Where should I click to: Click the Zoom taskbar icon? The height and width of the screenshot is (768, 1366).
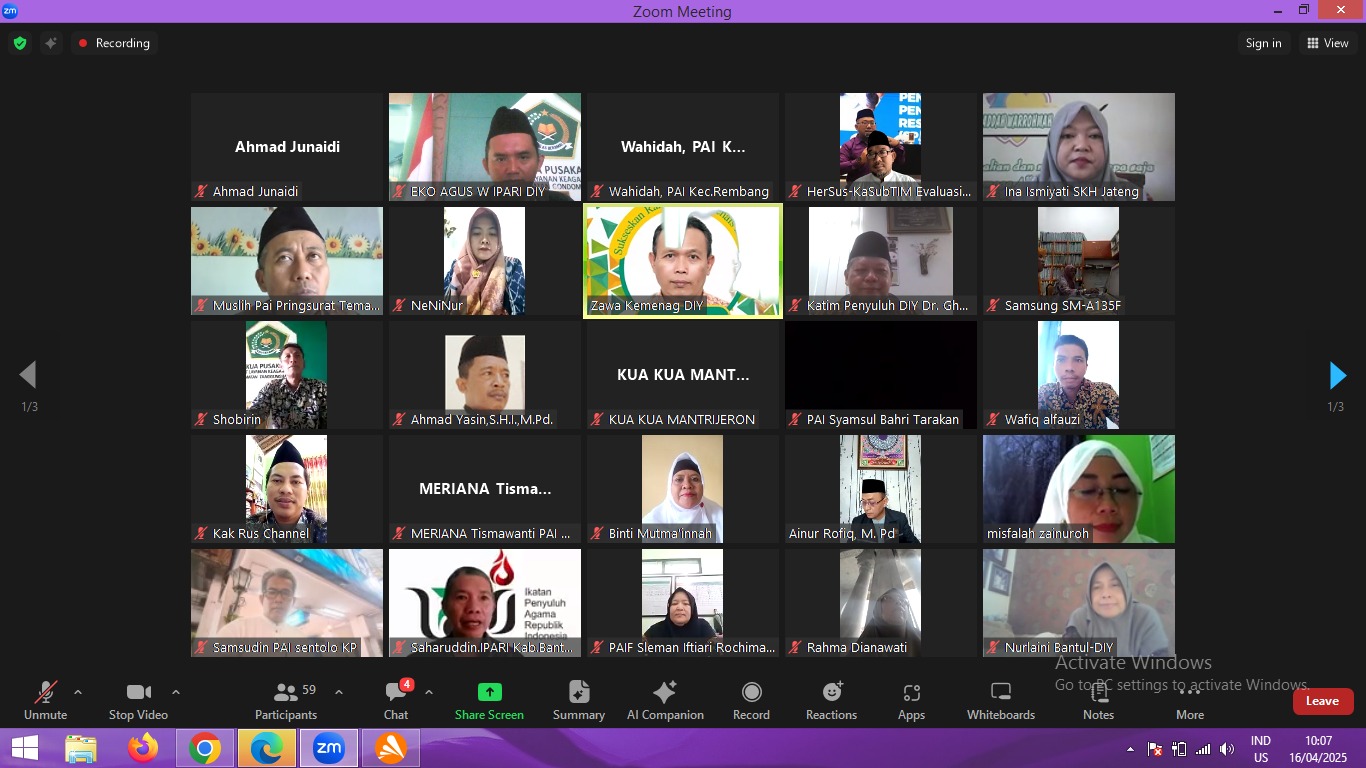coord(329,748)
